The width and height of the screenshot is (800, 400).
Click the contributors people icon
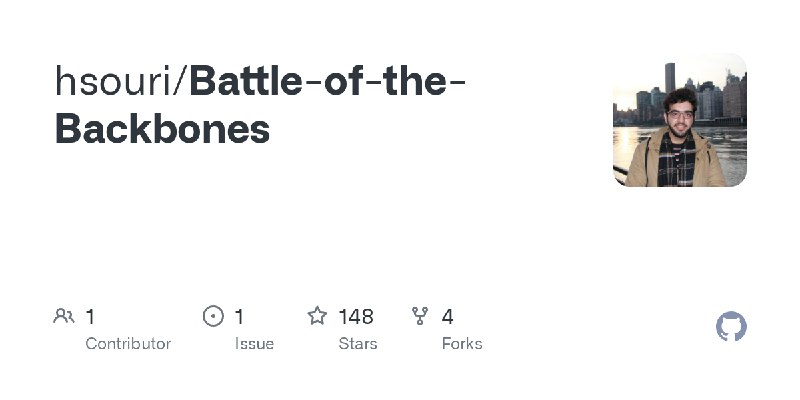click(64, 316)
